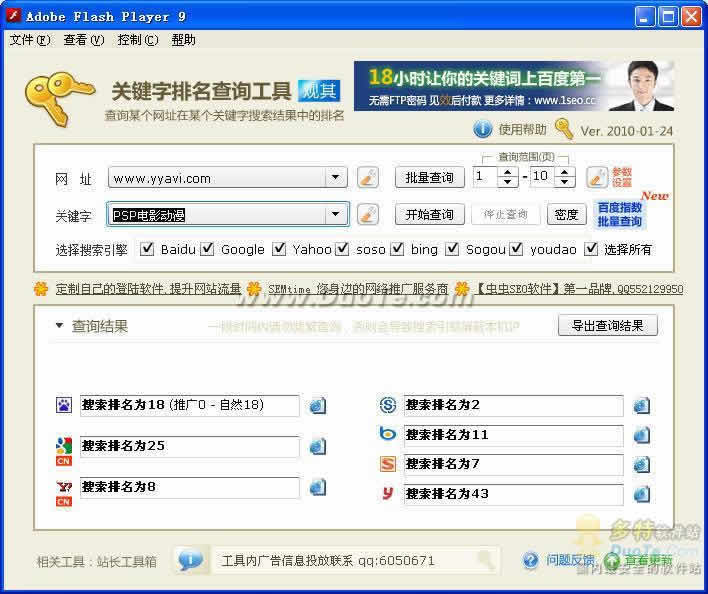
Task: Click the Yahoo CN logo icon
Action: click(64, 493)
